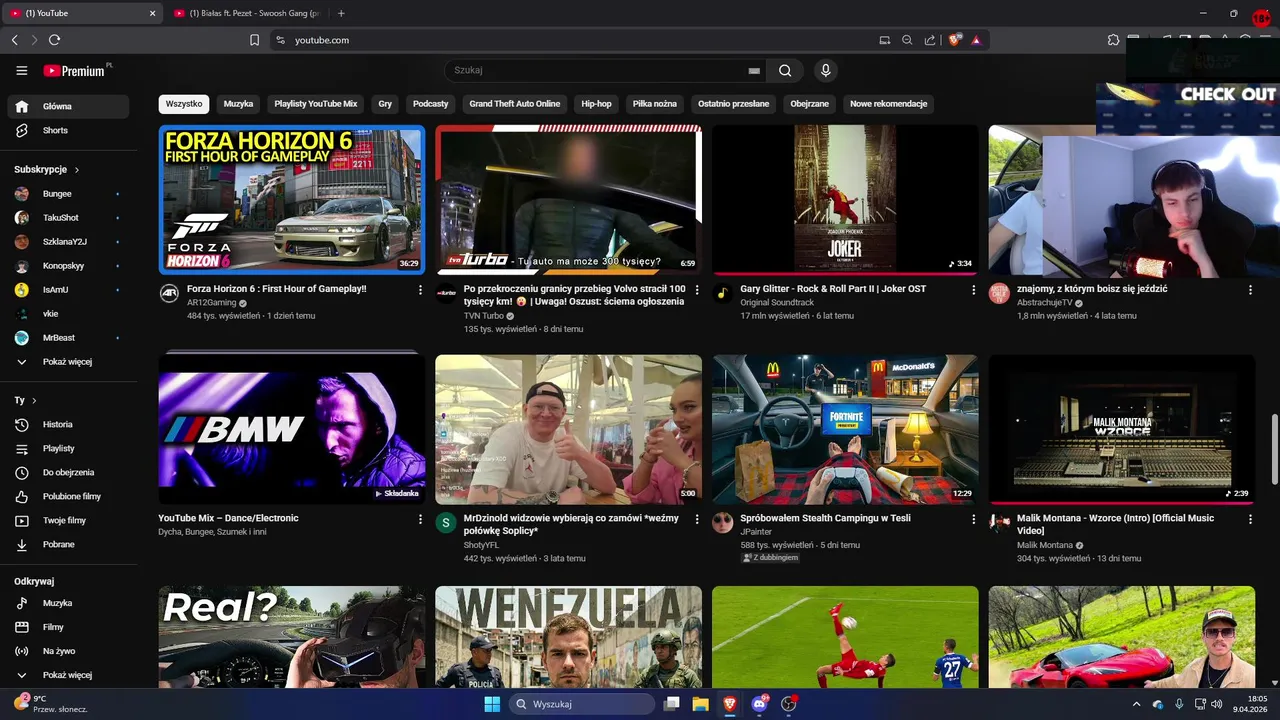Open the Malik Montana channel name link
This screenshot has height=720, width=1280.
(x=1045, y=545)
